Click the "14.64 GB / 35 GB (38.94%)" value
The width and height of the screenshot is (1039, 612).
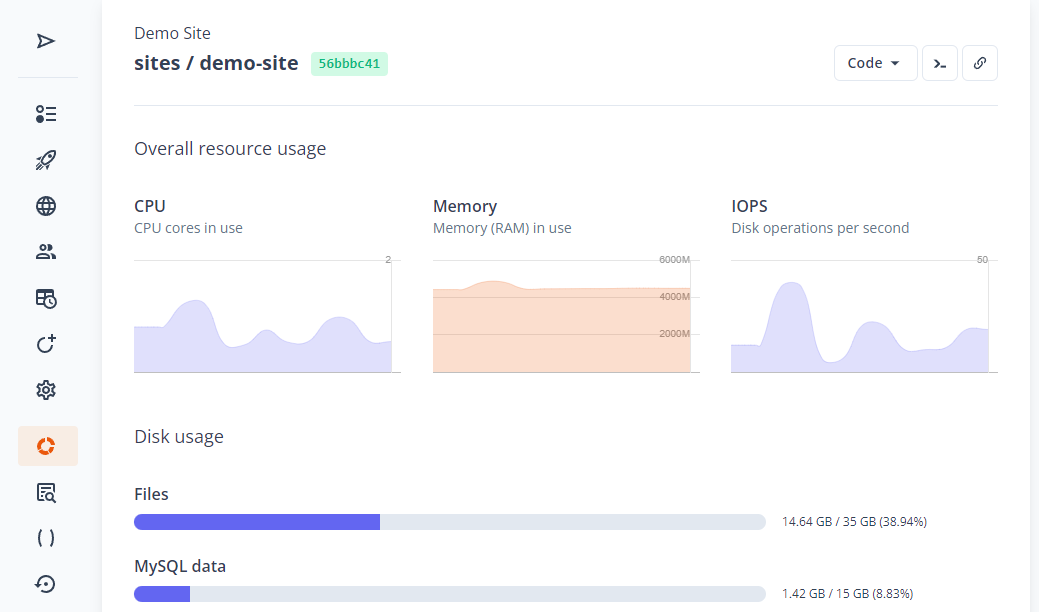(x=854, y=522)
